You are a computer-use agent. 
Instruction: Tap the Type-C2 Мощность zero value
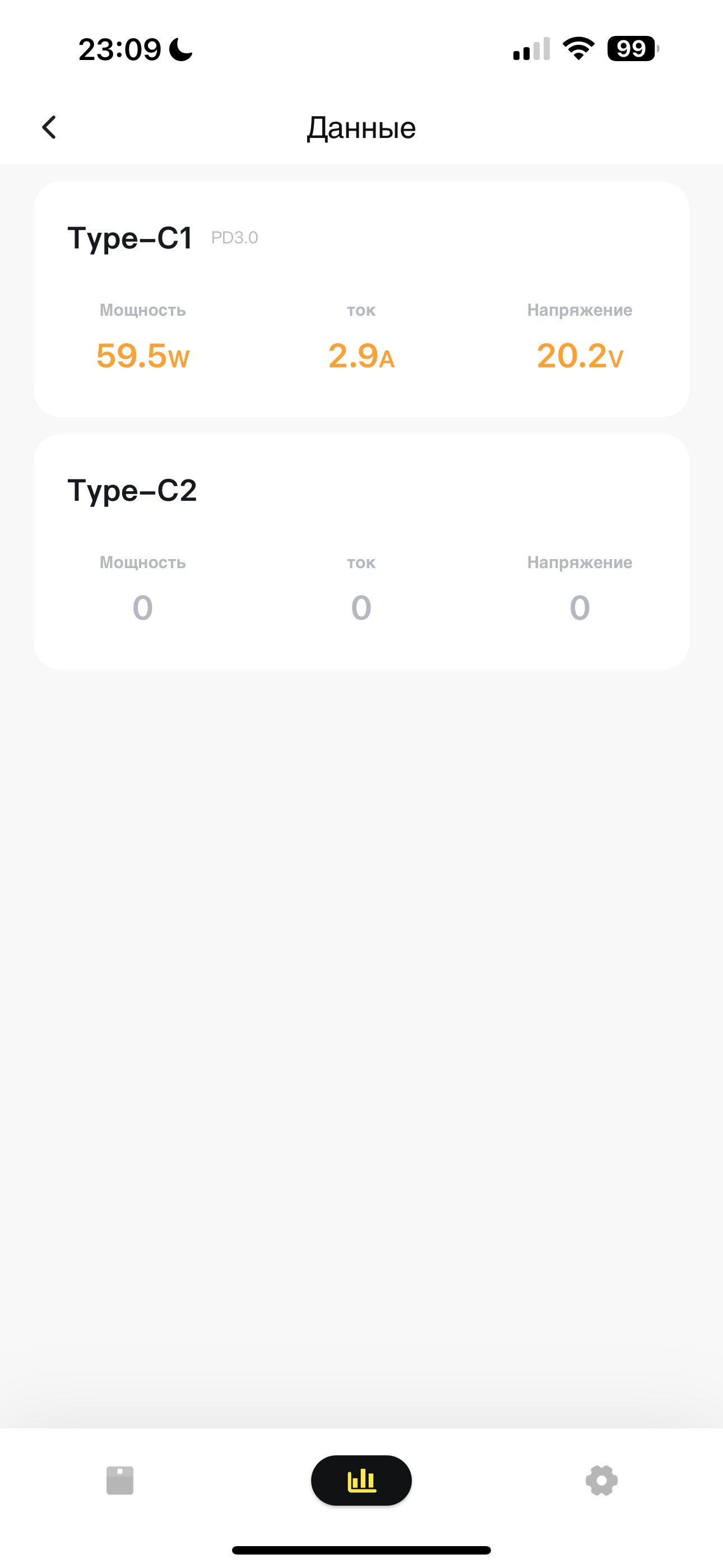click(x=143, y=607)
